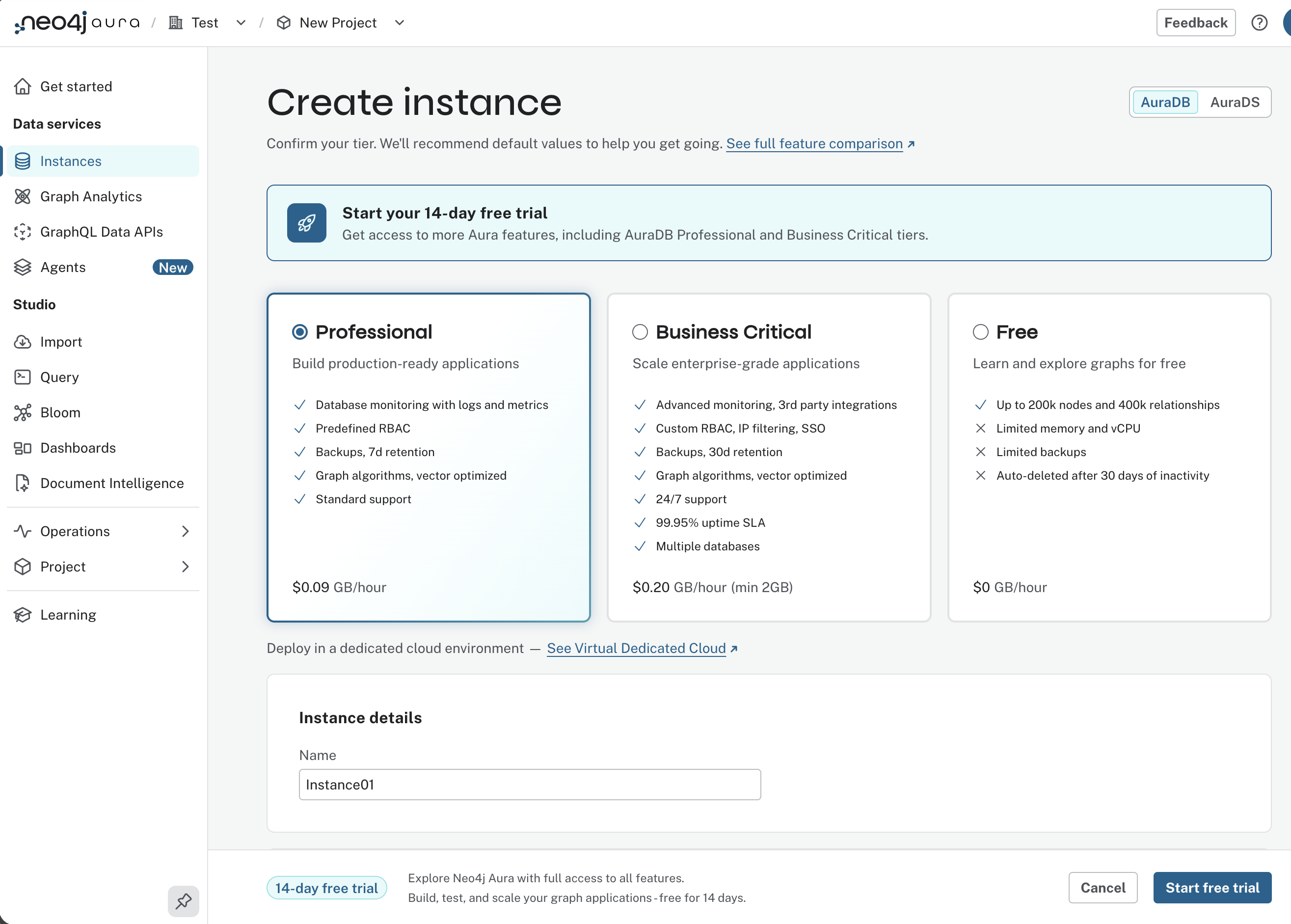Screen dimensions: 1291x924
Task: Open the New Project dropdown chevron
Action: point(400,23)
